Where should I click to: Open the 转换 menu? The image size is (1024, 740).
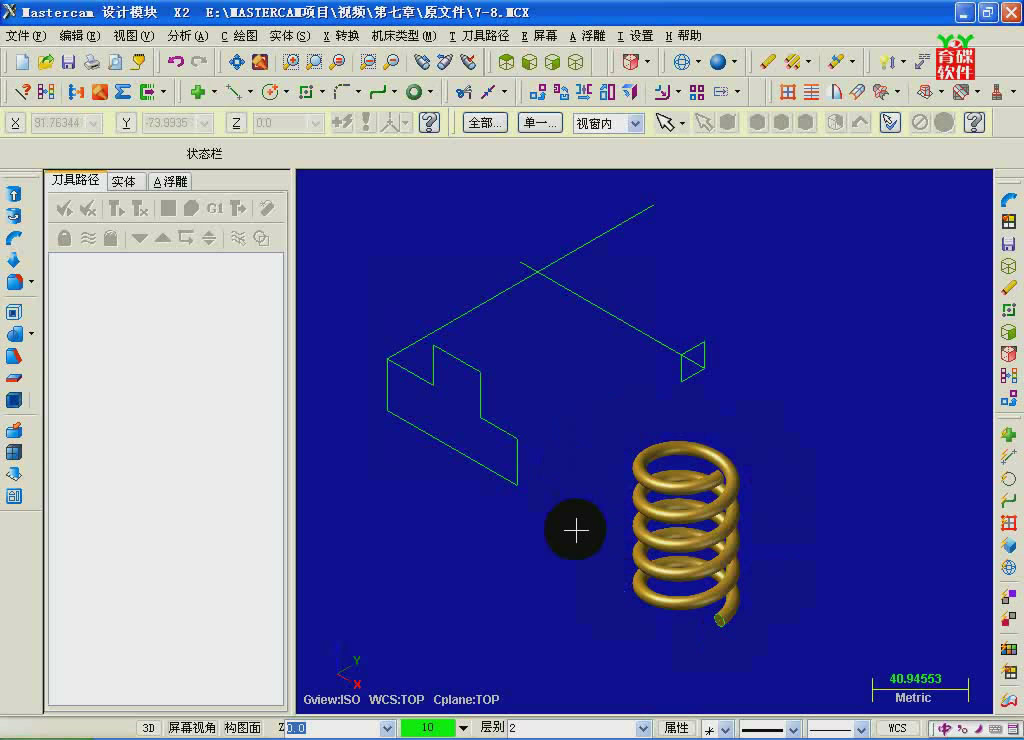[x=341, y=36]
